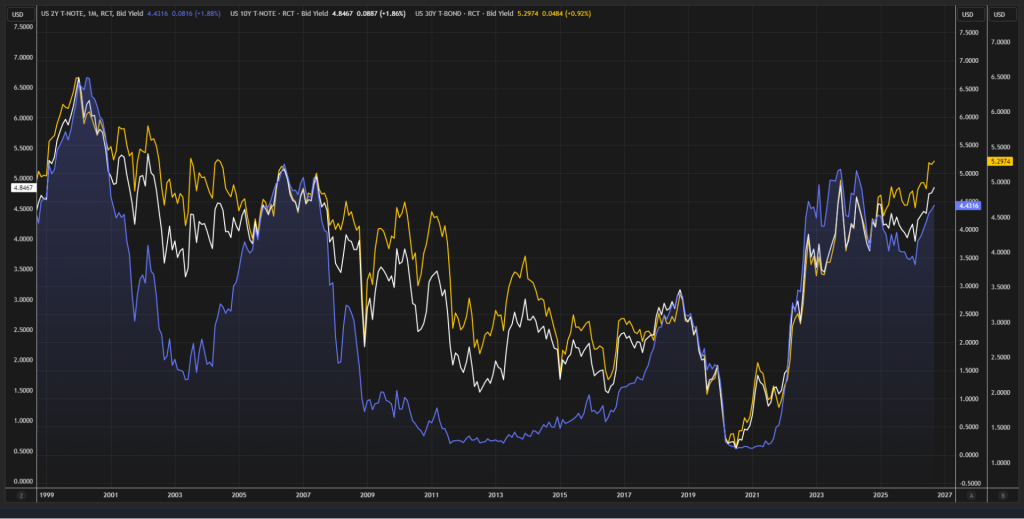Open the USD selector above the A axis

[968, 14]
